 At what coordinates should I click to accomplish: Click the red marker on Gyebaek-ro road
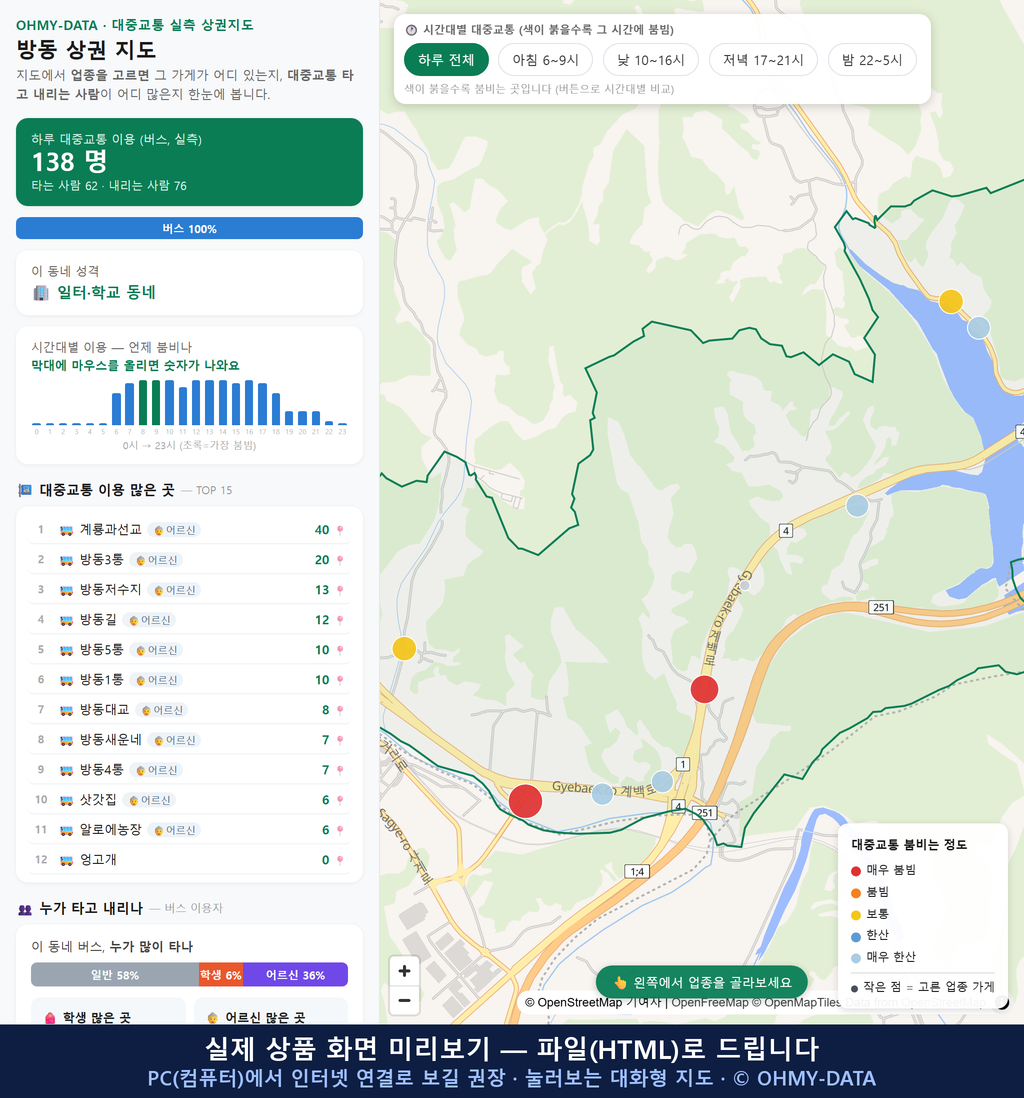tap(704, 689)
